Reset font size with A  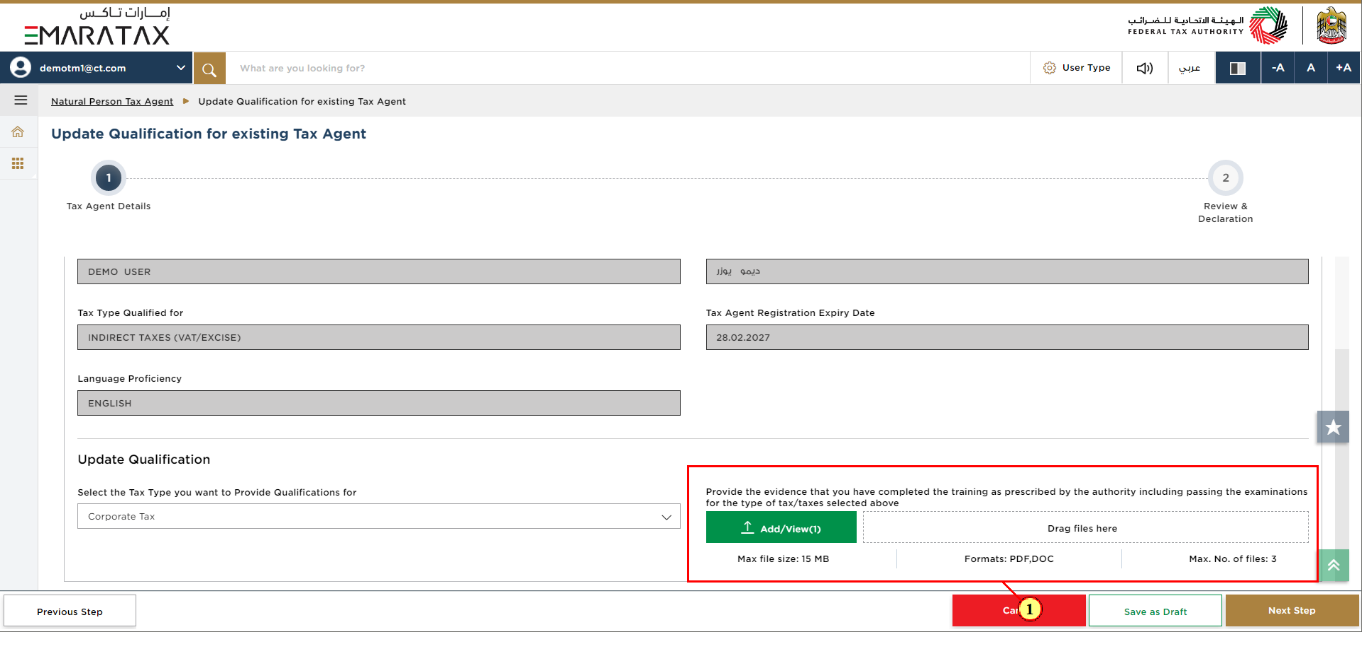pyautogui.click(x=1310, y=68)
